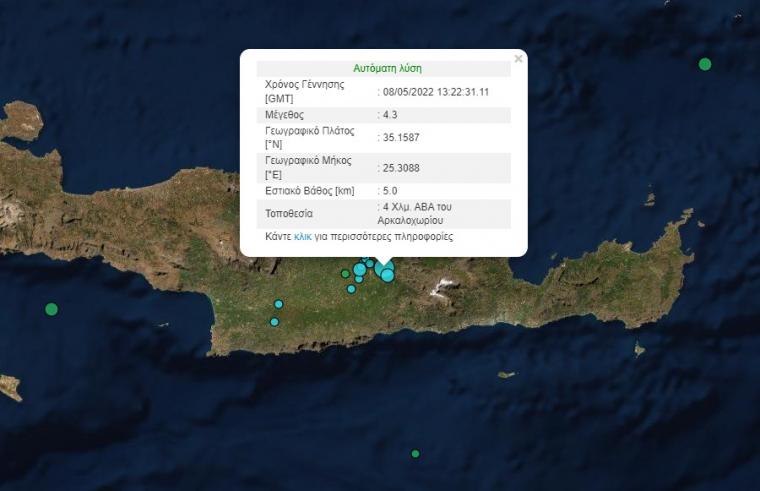760x491 pixels.
Task: Click the upper cyan marker in southwest-central Crete
Action: pyautogui.click(x=279, y=304)
